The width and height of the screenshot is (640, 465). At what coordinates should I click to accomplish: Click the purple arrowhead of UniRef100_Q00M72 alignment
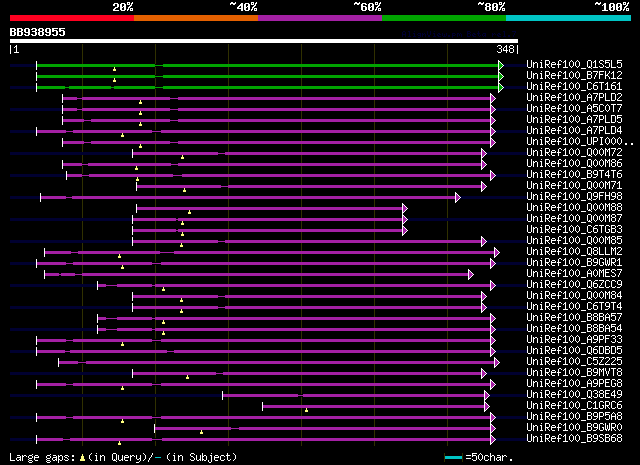click(484, 154)
